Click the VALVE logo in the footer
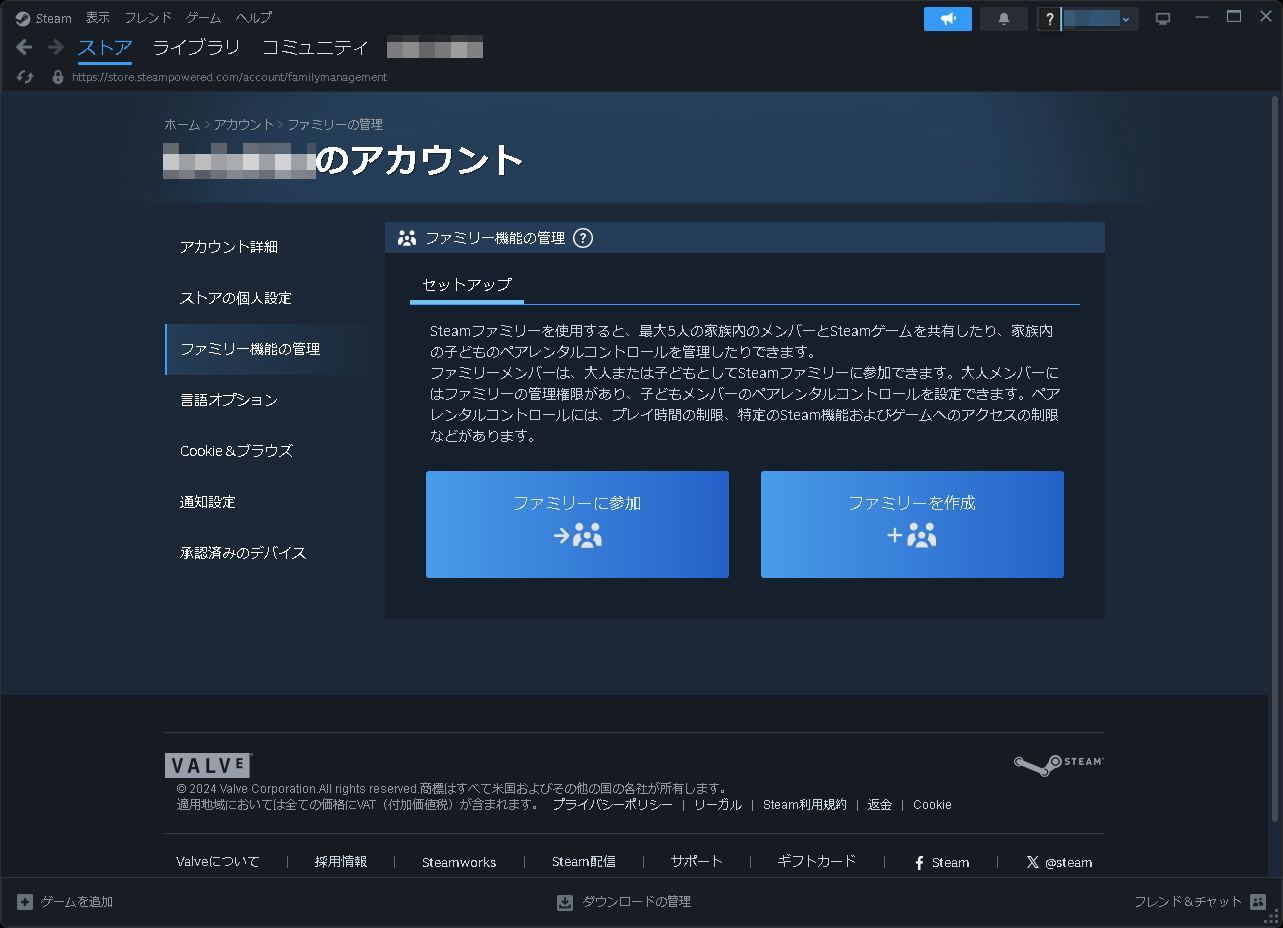 (207, 764)
